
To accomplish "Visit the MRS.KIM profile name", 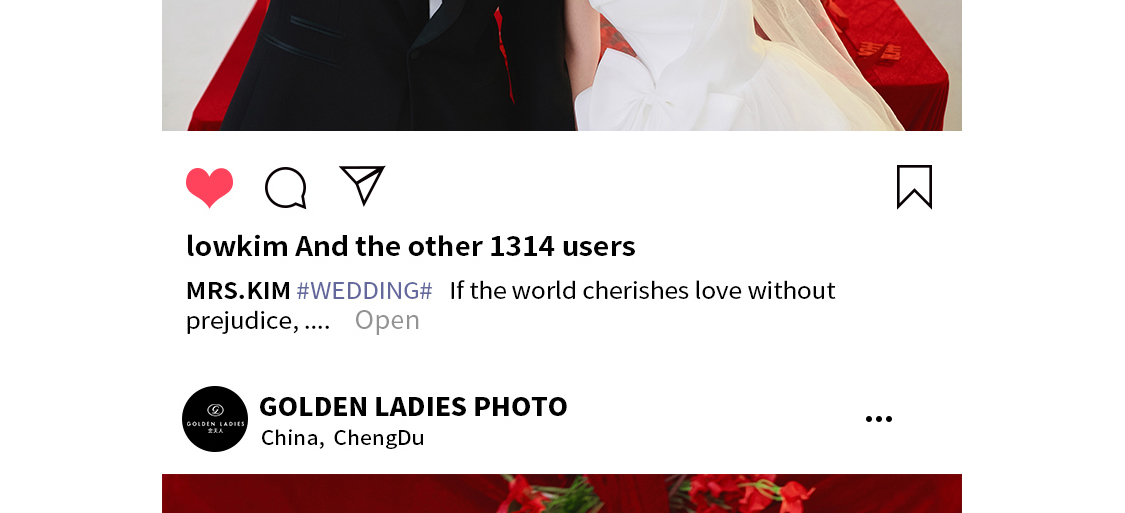I will coord(238,291).
